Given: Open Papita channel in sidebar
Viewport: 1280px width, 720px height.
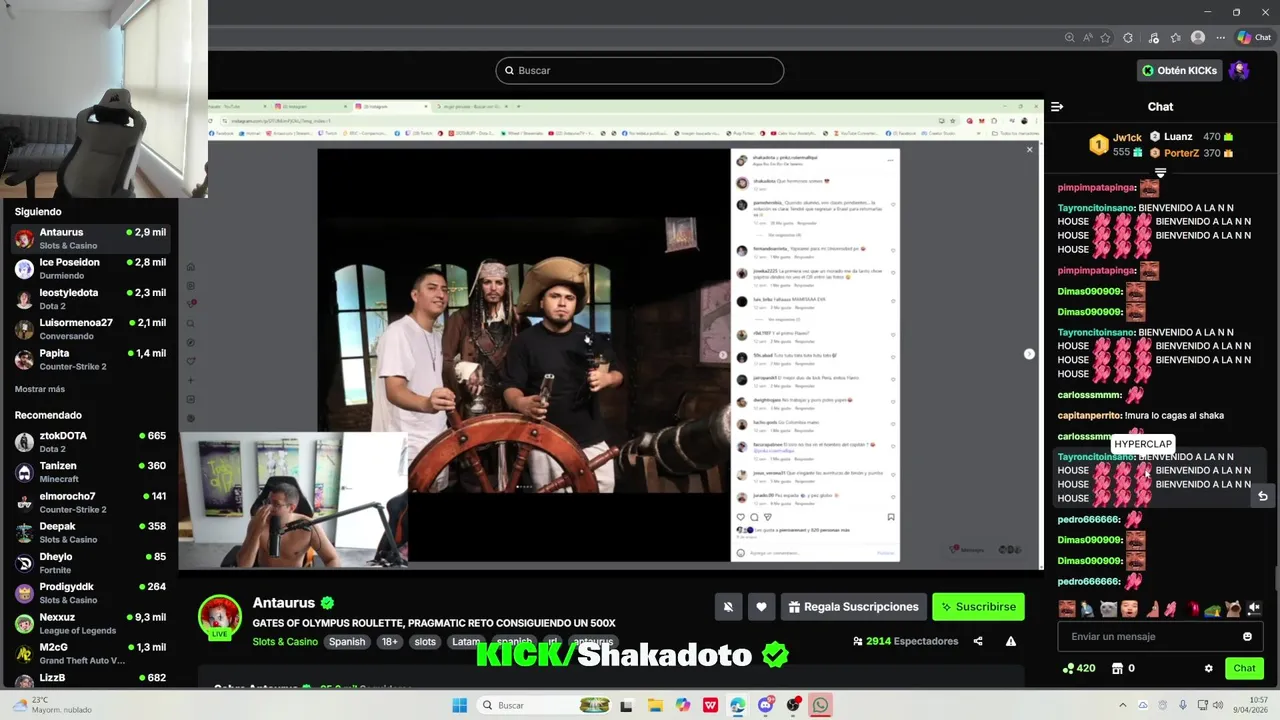Looking at the screenshot, I should 90,359.
